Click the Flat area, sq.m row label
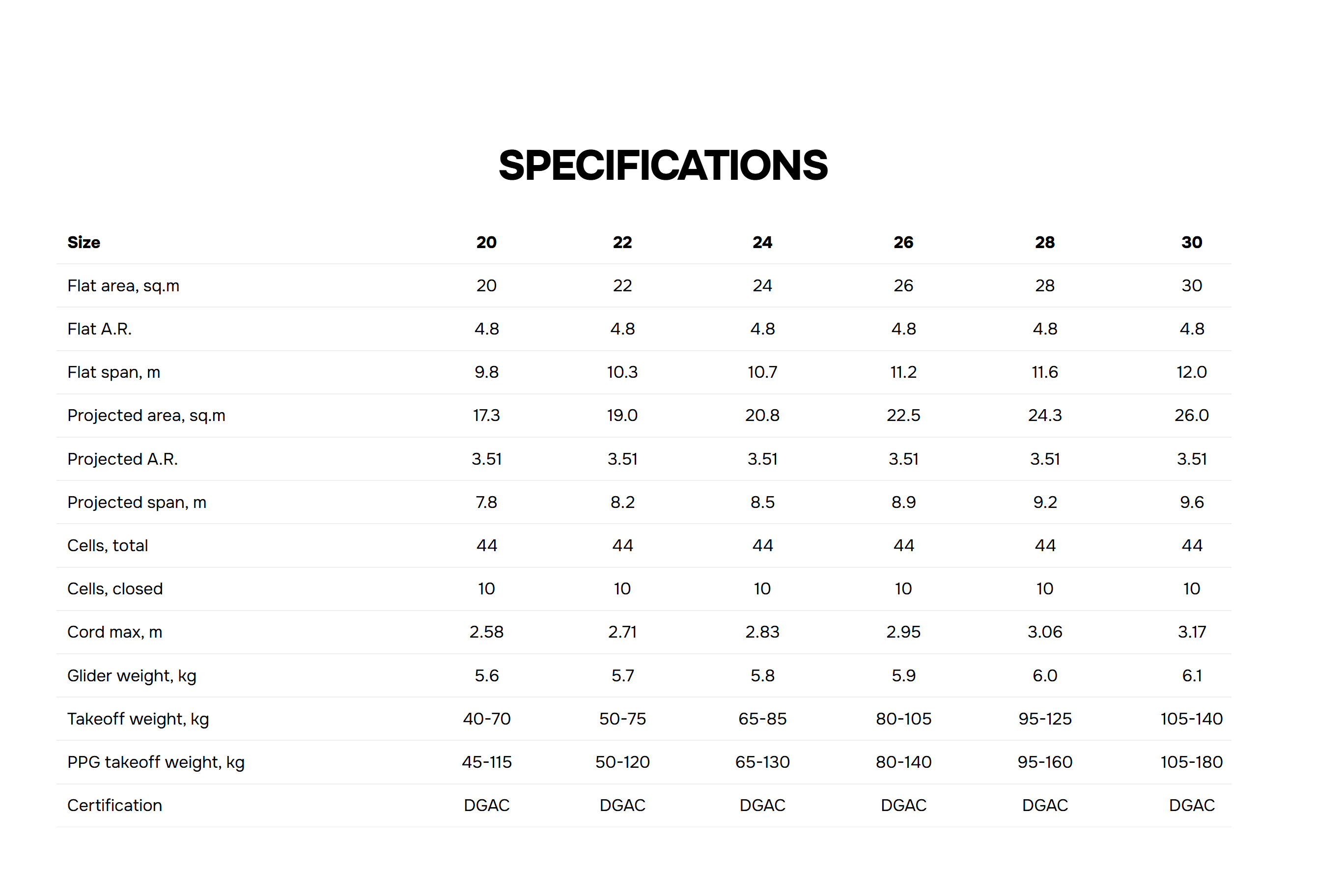The height and width of the screenshot is (896, 1344). [x=123, y=286]
